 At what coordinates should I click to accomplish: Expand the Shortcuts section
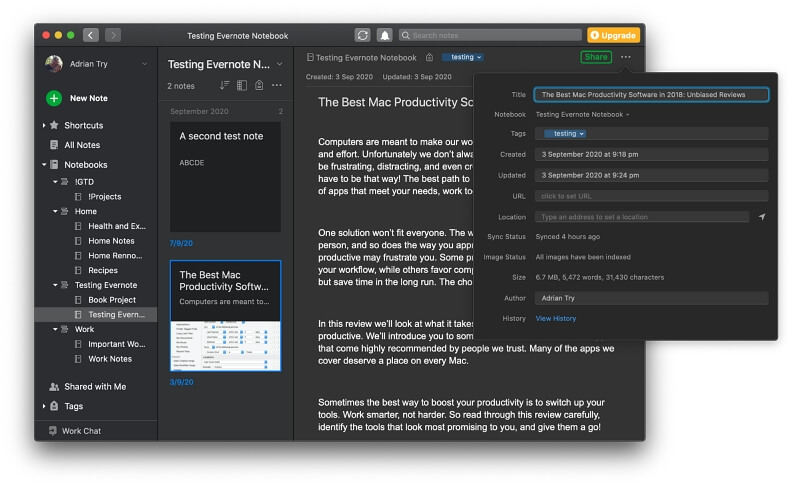click(x=44, y=125)
